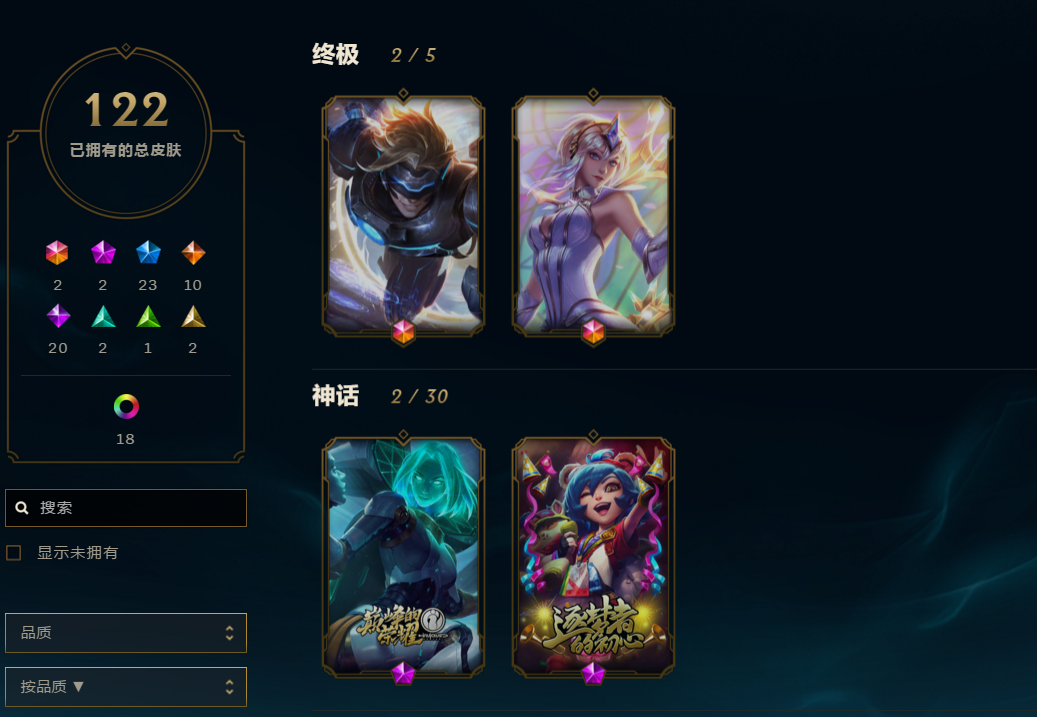The image size is (1037, 717).
Task: Click the Ultimate tier red-orange gem icon
Action: click(x=57, y=253)
